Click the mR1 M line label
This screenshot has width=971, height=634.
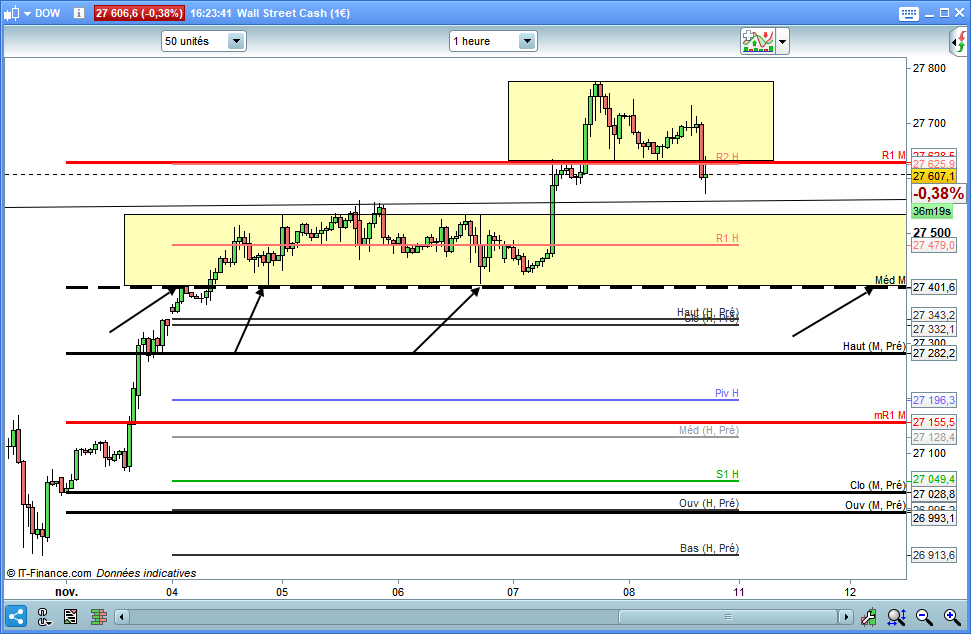[x=890, y=415]
